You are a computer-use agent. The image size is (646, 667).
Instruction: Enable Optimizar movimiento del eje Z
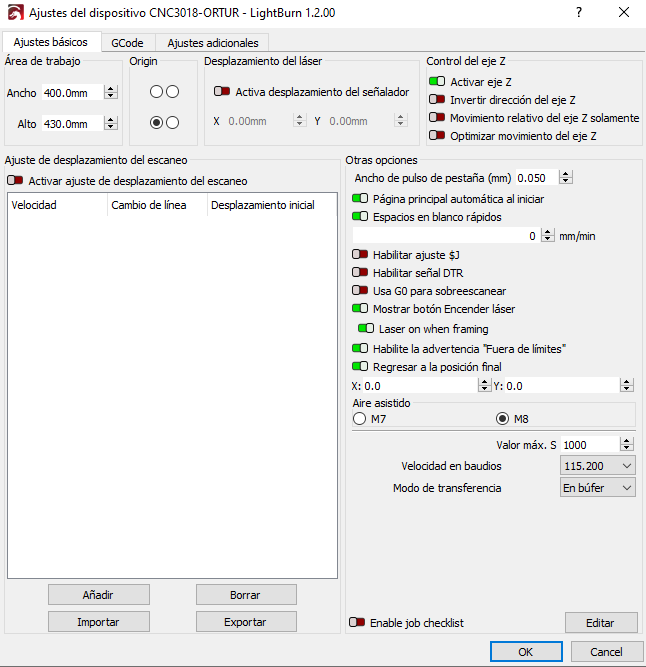click(x=437, y=136)
